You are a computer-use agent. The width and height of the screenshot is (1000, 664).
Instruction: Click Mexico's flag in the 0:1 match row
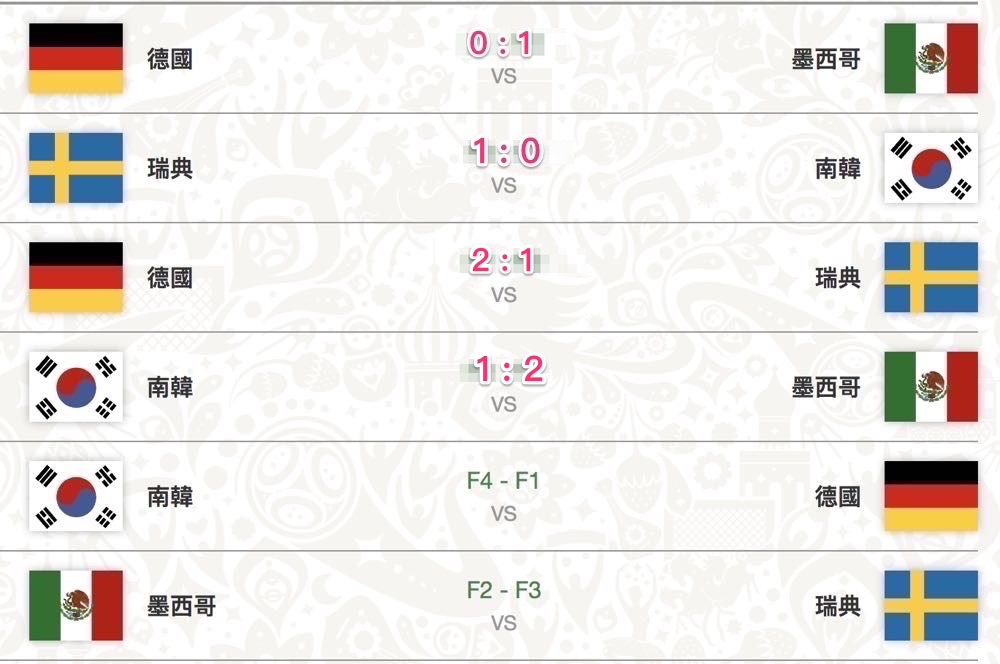(x=931, y=59)
